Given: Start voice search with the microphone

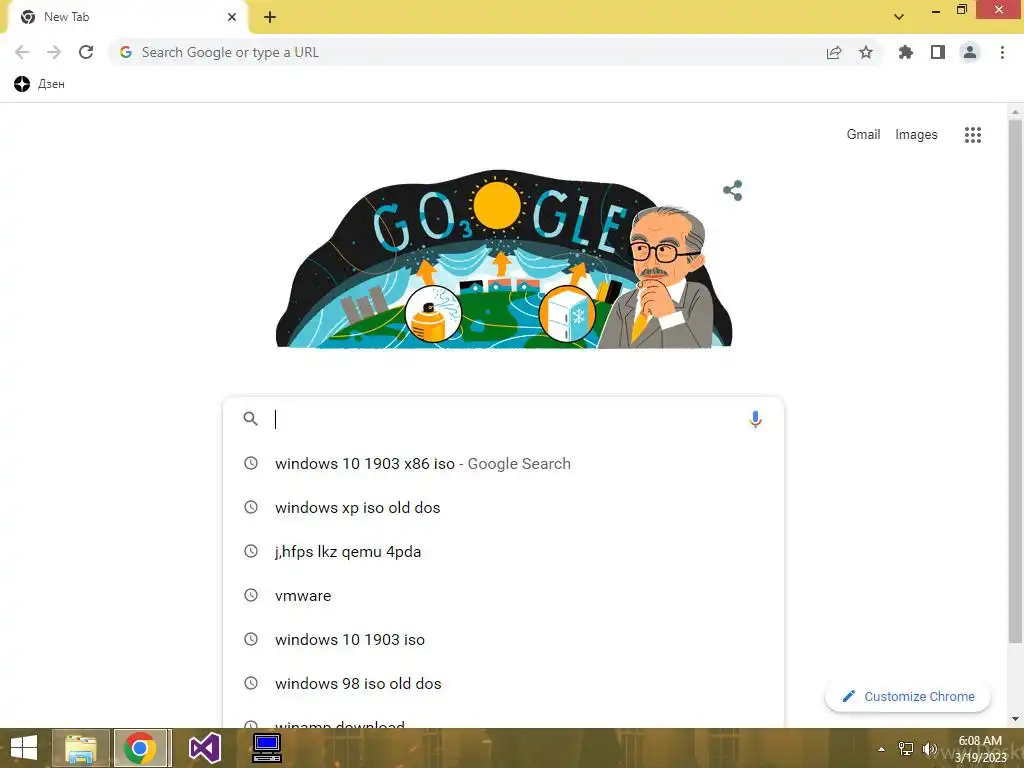Looking at the screenshot, I should pos(755,419).
